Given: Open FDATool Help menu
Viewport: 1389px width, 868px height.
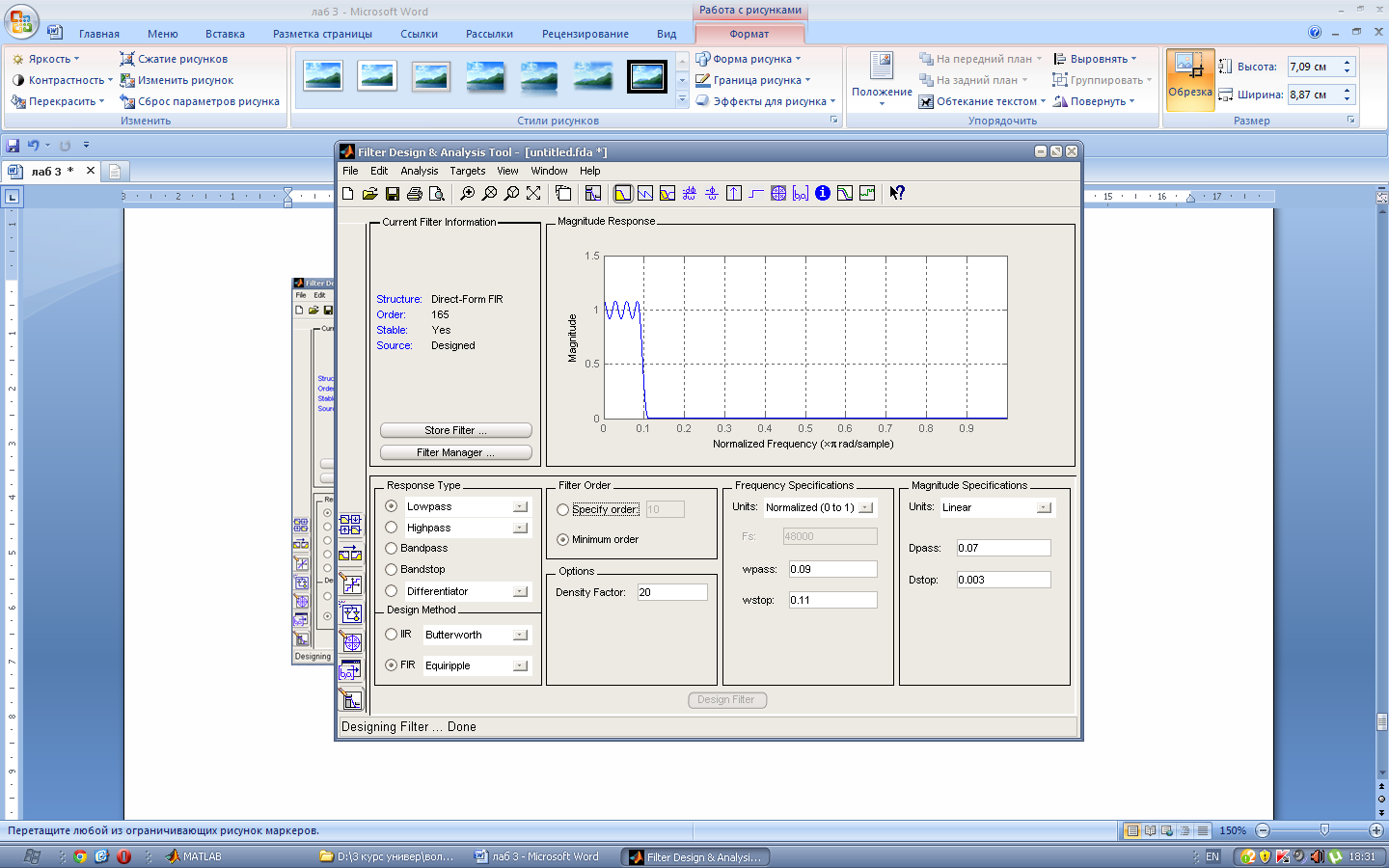Looking at the screenshot, I should (590, 171).
